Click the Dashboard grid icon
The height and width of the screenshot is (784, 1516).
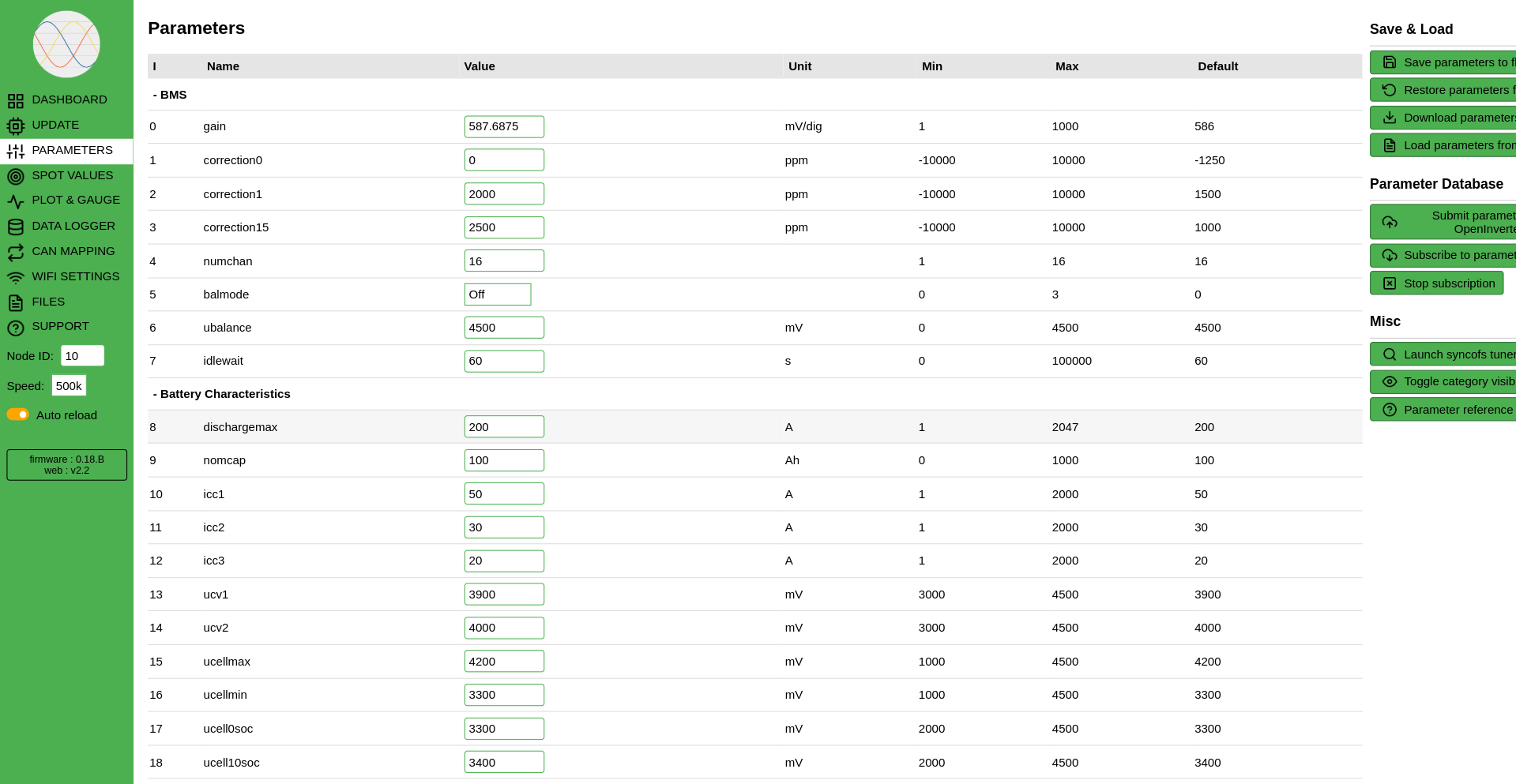16,101
